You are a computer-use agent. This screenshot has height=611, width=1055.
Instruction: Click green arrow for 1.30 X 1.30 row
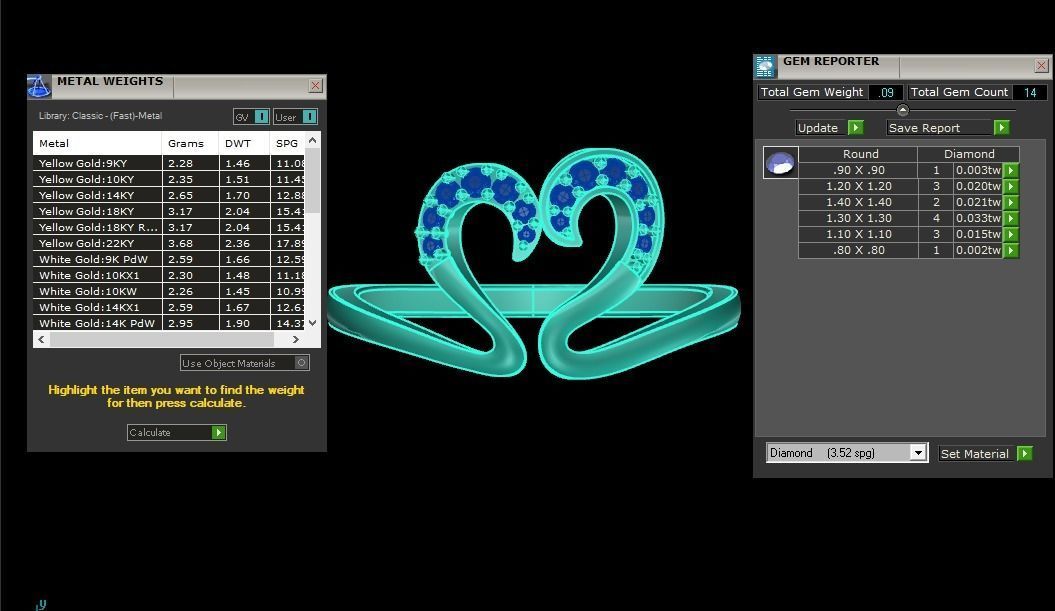1011,219
